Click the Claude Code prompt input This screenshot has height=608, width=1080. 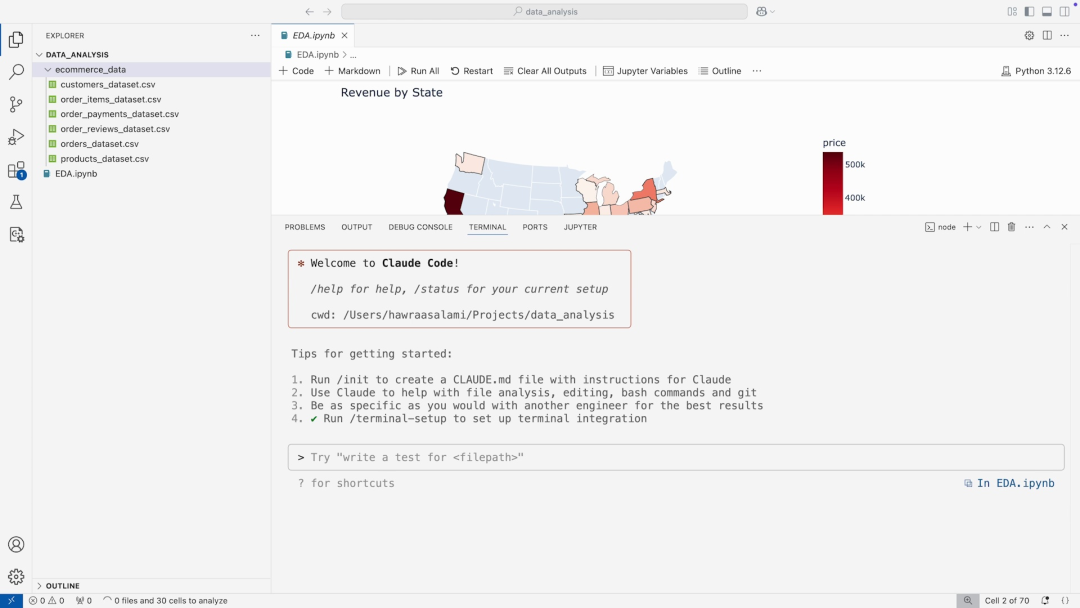tap(675, 457)
